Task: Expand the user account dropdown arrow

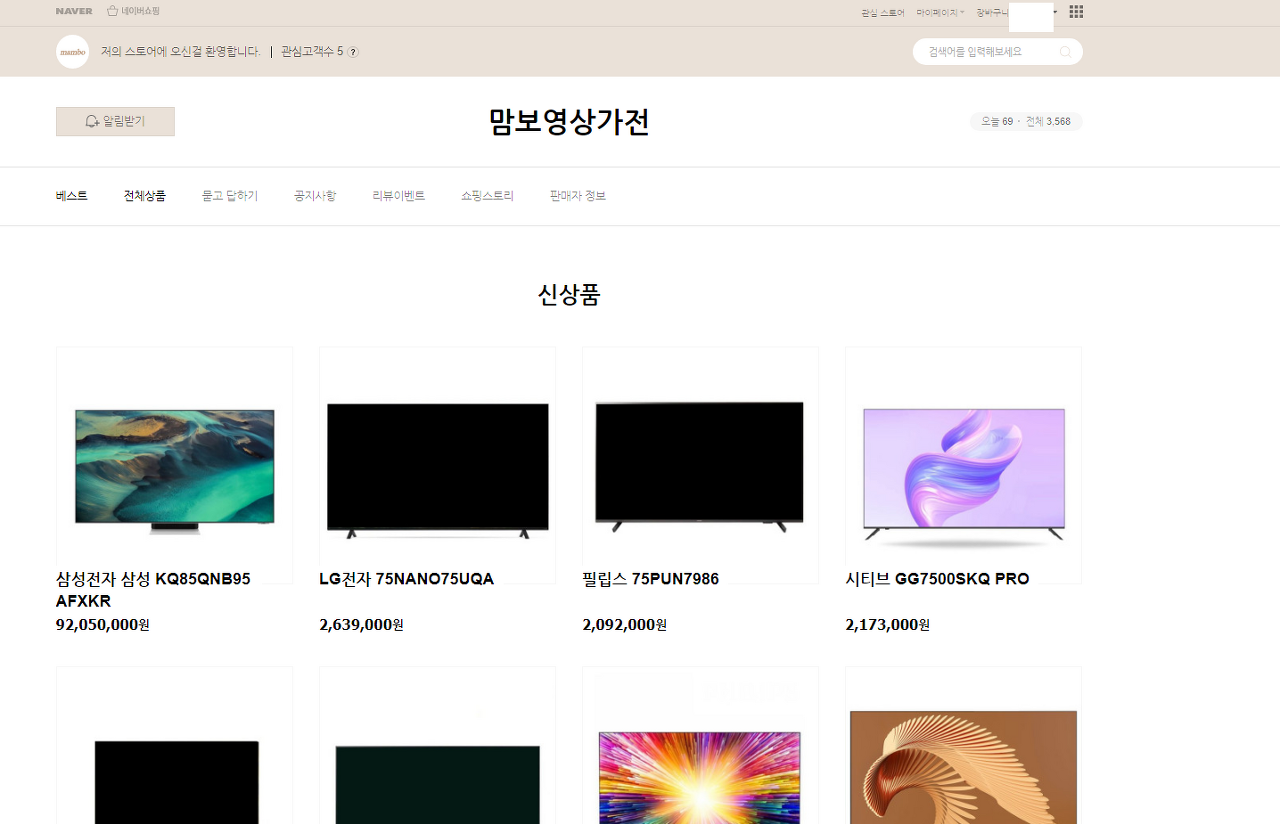Action: pos(1055,12)
